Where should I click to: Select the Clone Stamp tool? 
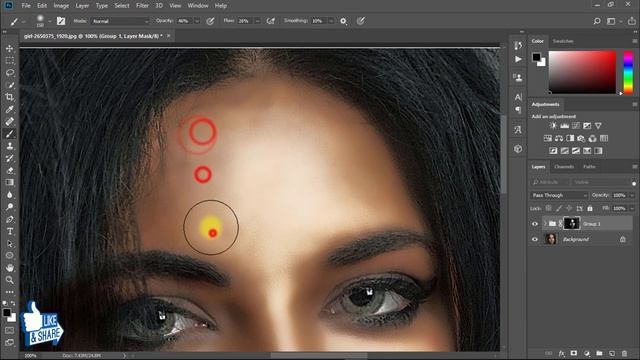(9, 146)
